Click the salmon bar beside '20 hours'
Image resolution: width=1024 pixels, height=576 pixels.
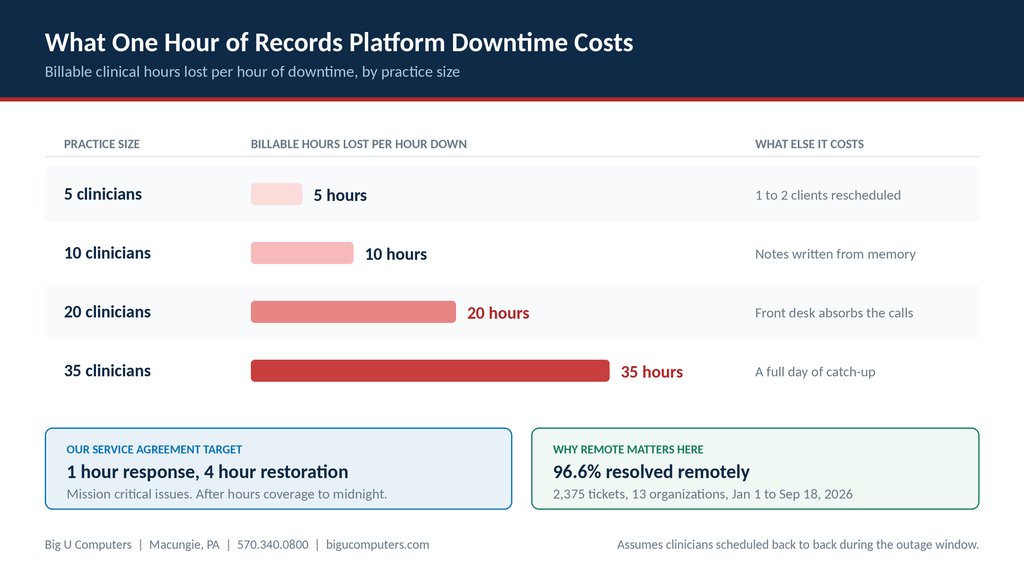click(x=353, y=312)
